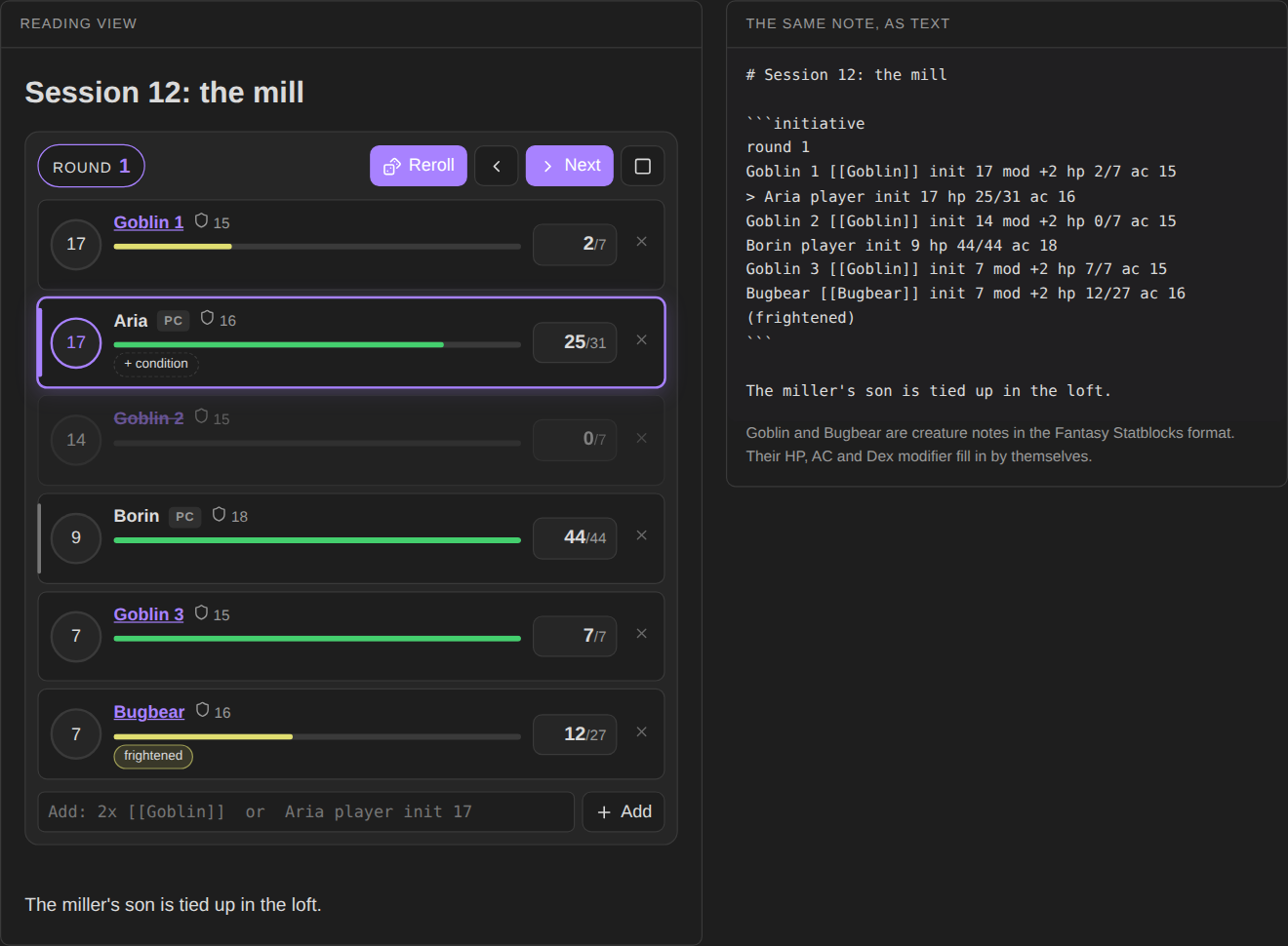This screenshot has width=1288, height=946.
Task: Open the Goblin 2 creature link
Action: pos(148,418)
